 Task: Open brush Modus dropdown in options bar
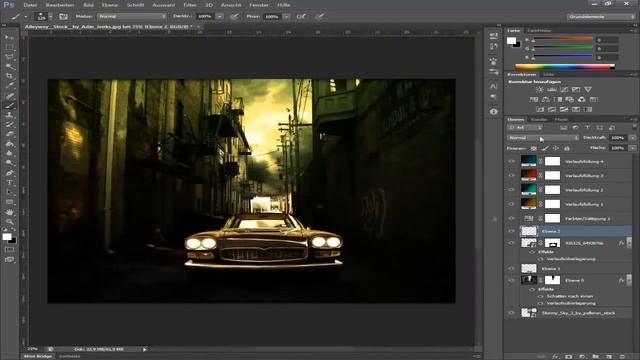[131, 16]
